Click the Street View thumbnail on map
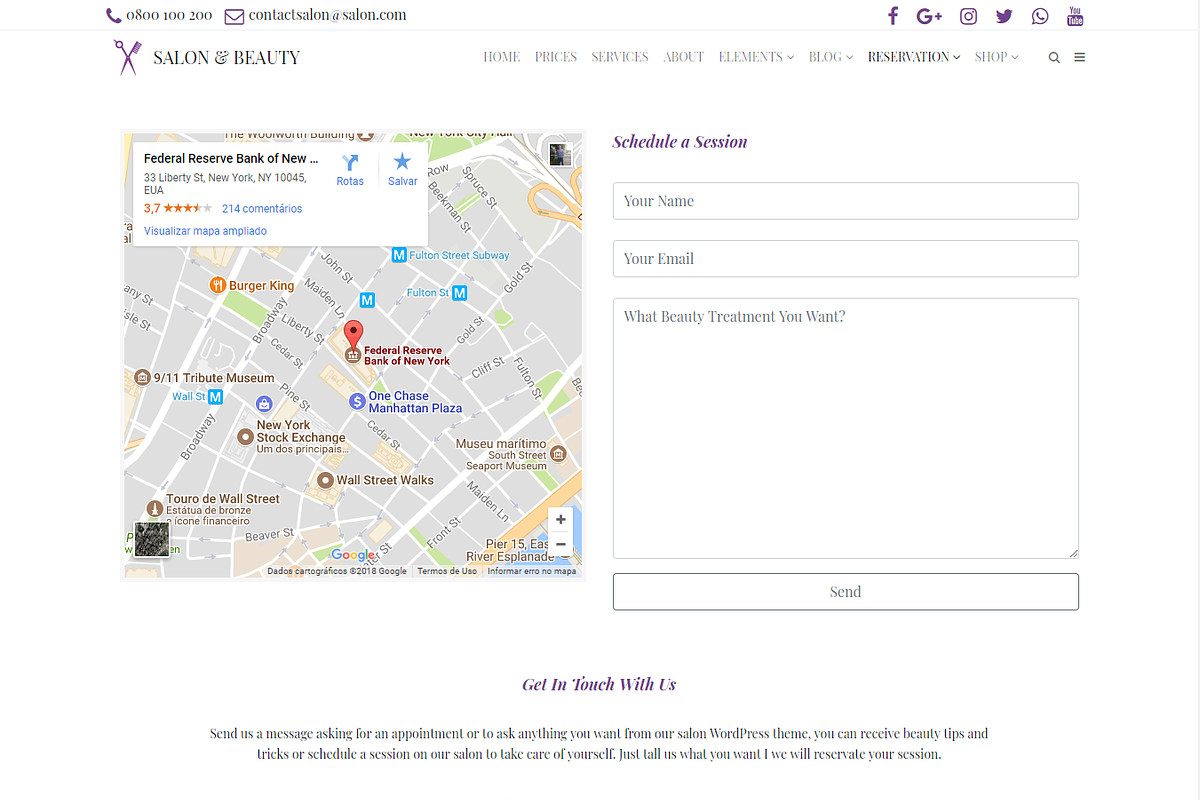1200x800 pixels. [560, 154]
